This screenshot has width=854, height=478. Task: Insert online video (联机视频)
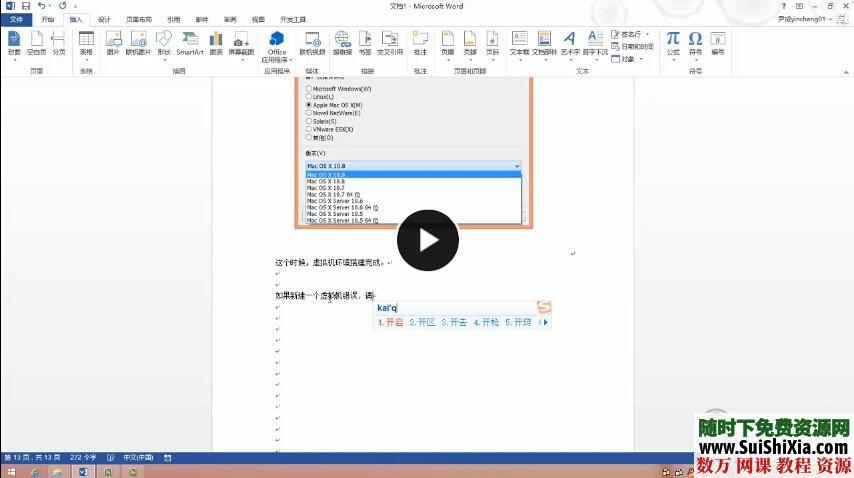(x=312, y=44)
